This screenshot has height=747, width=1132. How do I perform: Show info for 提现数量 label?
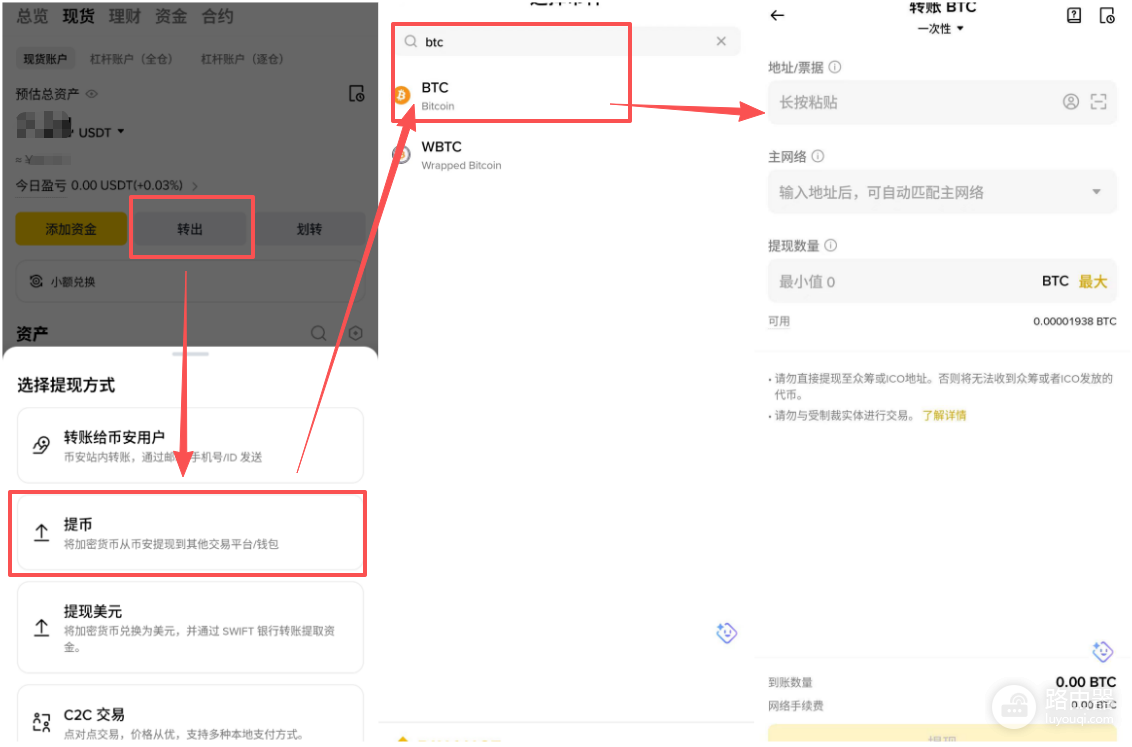[x=831, y=245]
